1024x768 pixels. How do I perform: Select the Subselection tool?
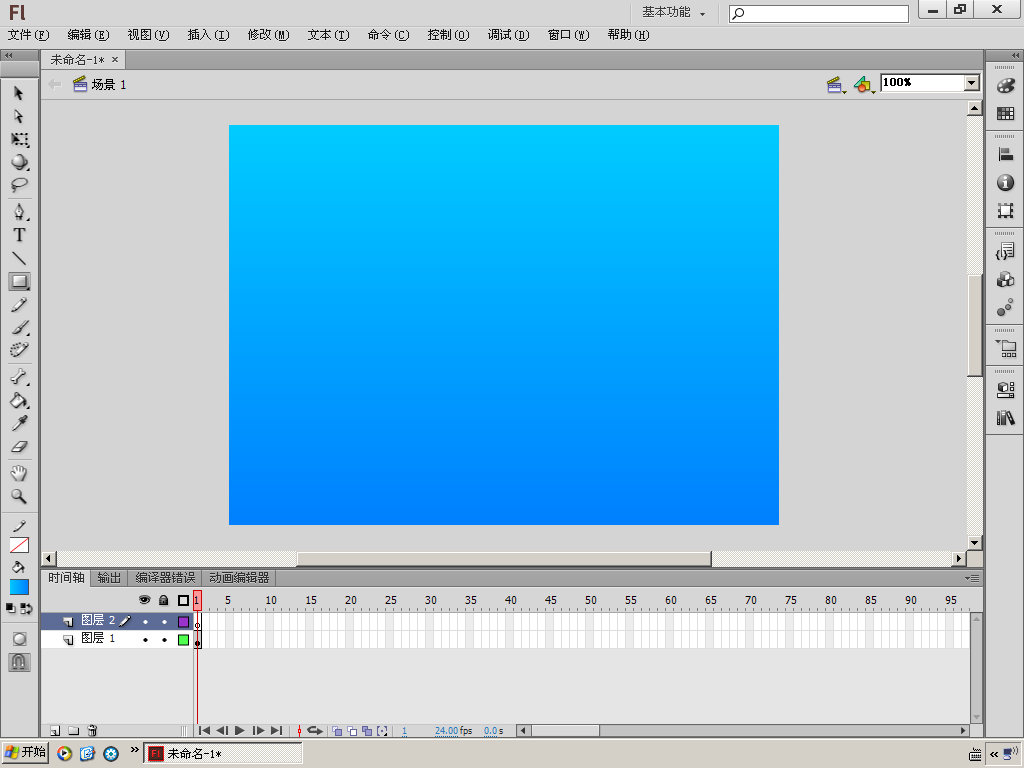coord(19,117)
